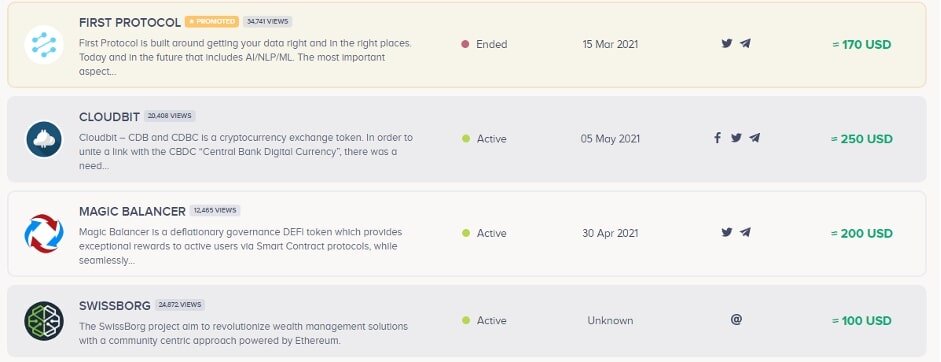Open the CLOUDBIT title link
941x362 pixels.
tap(109, 117)
